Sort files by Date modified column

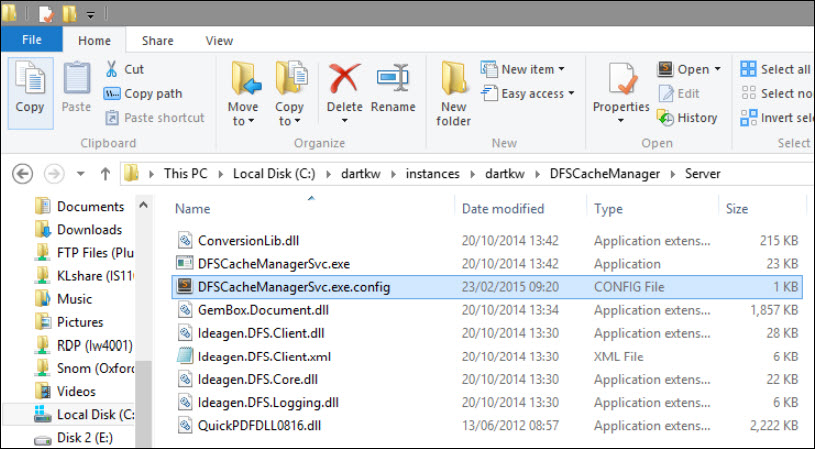(503, 209)
